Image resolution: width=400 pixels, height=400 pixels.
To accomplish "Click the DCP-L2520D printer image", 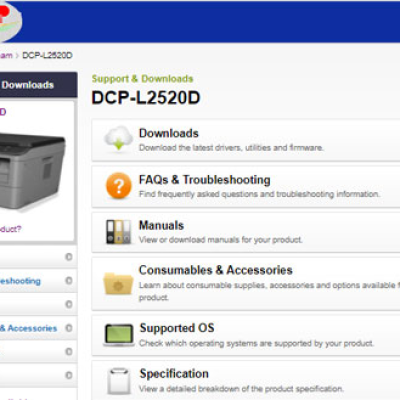I will point(32,171).
